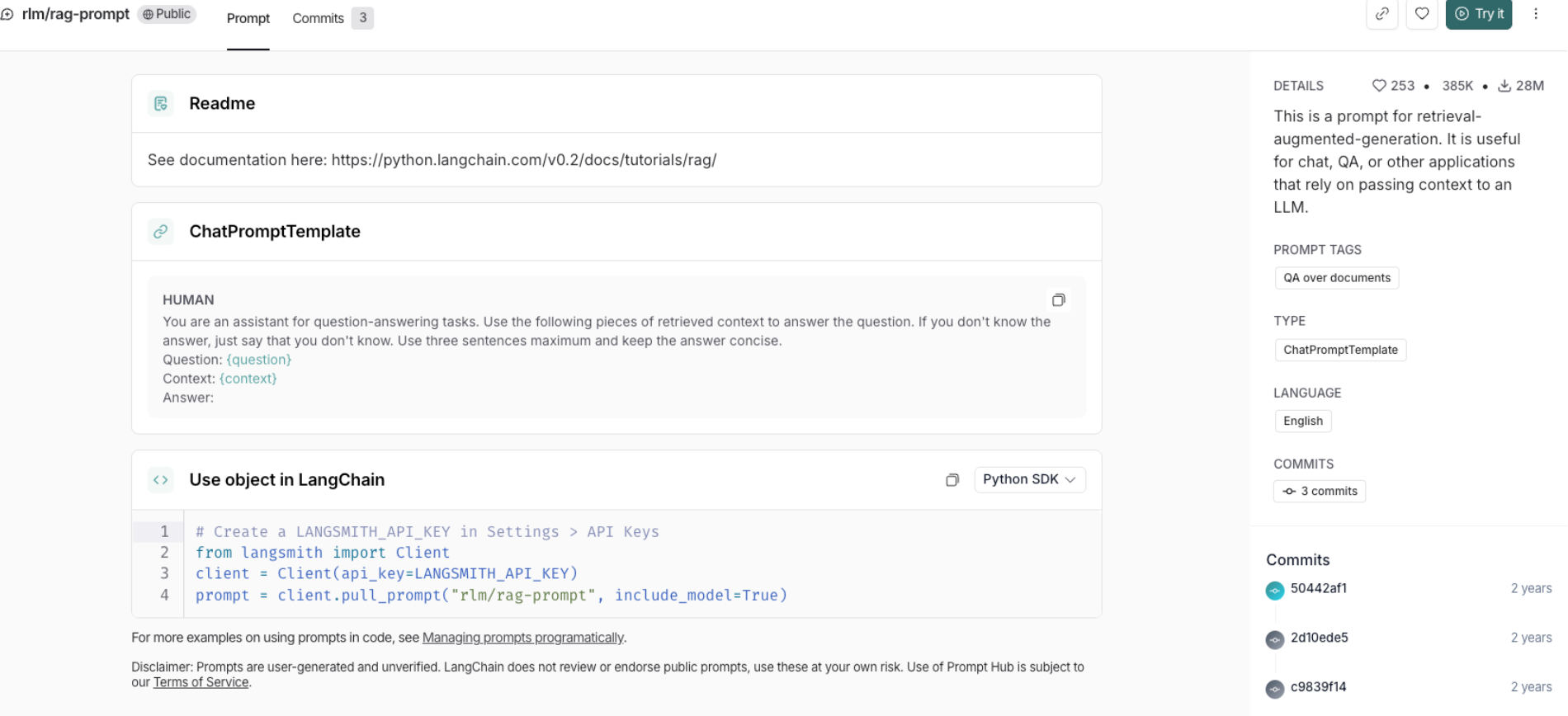Open Managing prompts programatically link
This screenshot has width=1568, height=716.
coord(523,638)
